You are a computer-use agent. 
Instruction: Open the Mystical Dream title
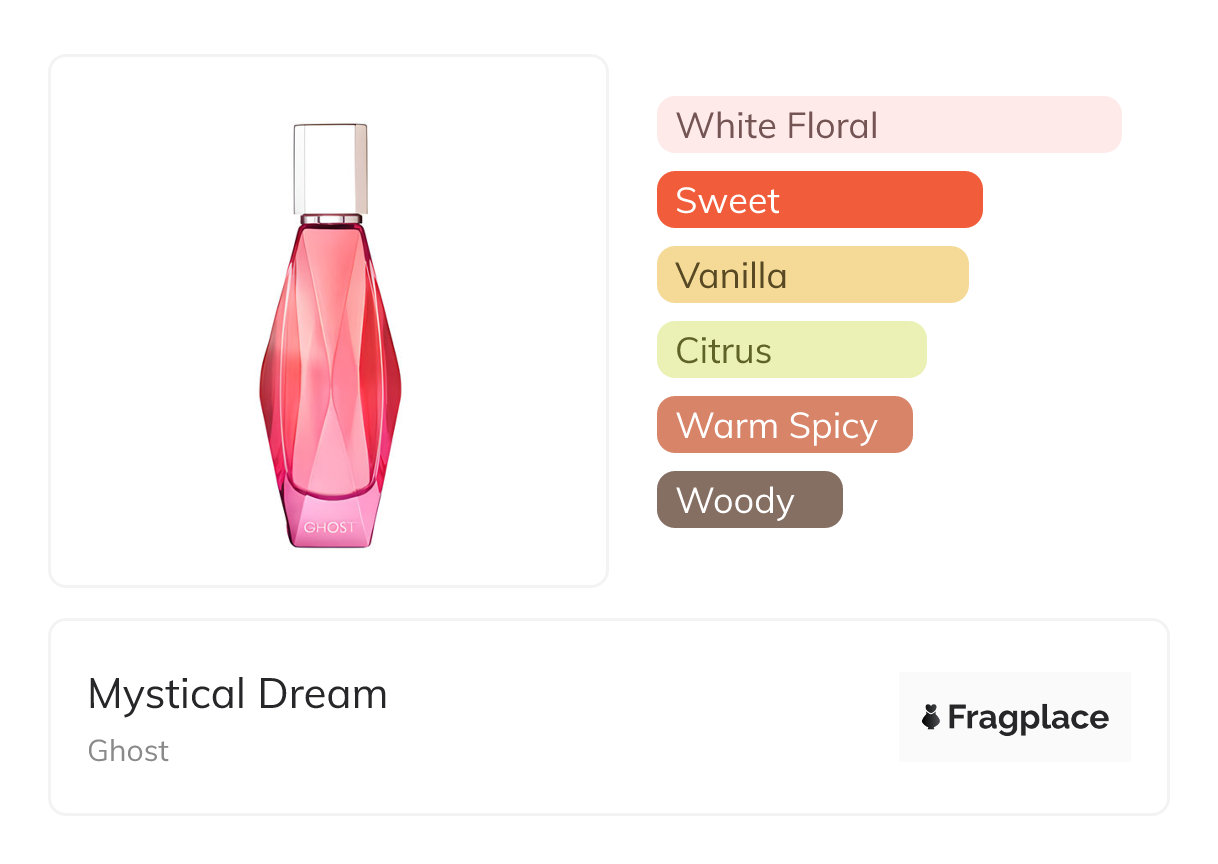tap(237, 694)
